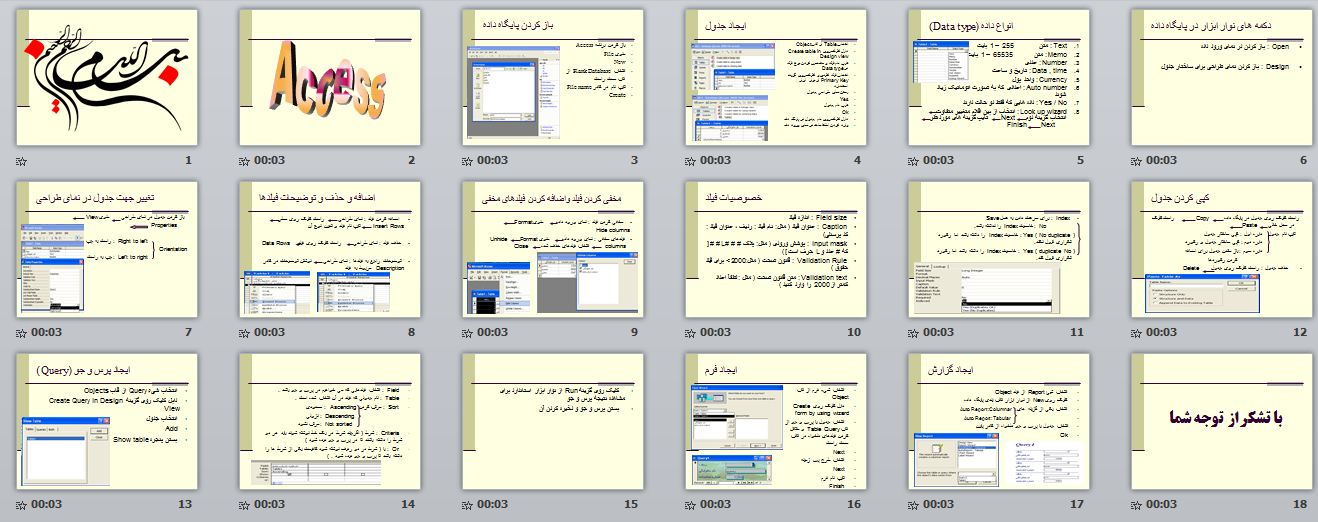Click the star icon below slide 15
This screenshot has height=522, width=1318.
coord(467,504)
